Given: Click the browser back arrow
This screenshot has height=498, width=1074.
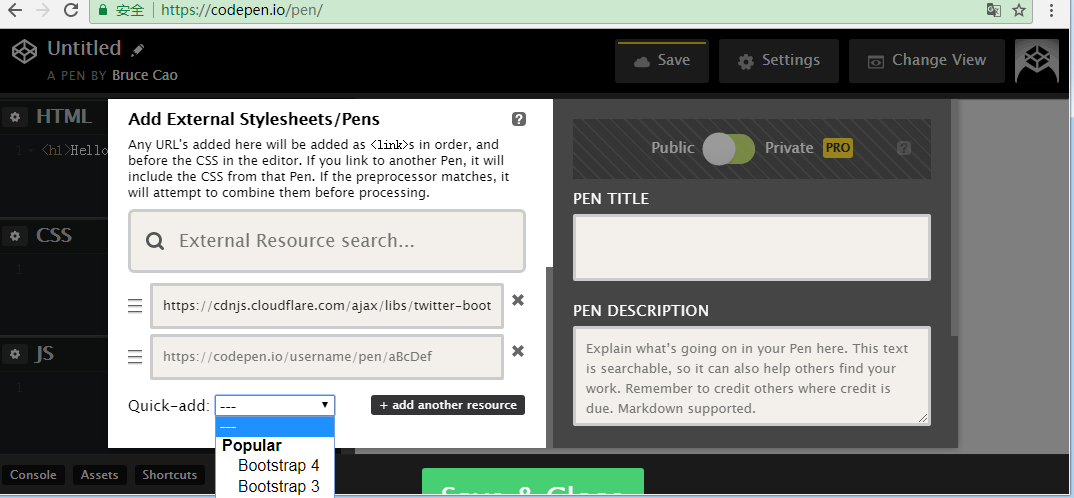Looking at the screenshot, I should point(14,10).
